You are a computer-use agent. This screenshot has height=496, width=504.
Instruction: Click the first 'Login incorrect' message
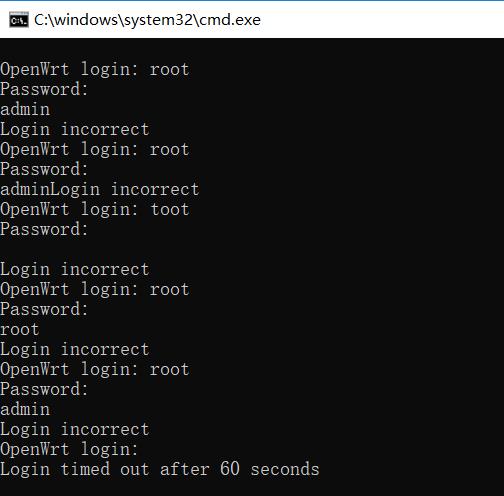75,129
